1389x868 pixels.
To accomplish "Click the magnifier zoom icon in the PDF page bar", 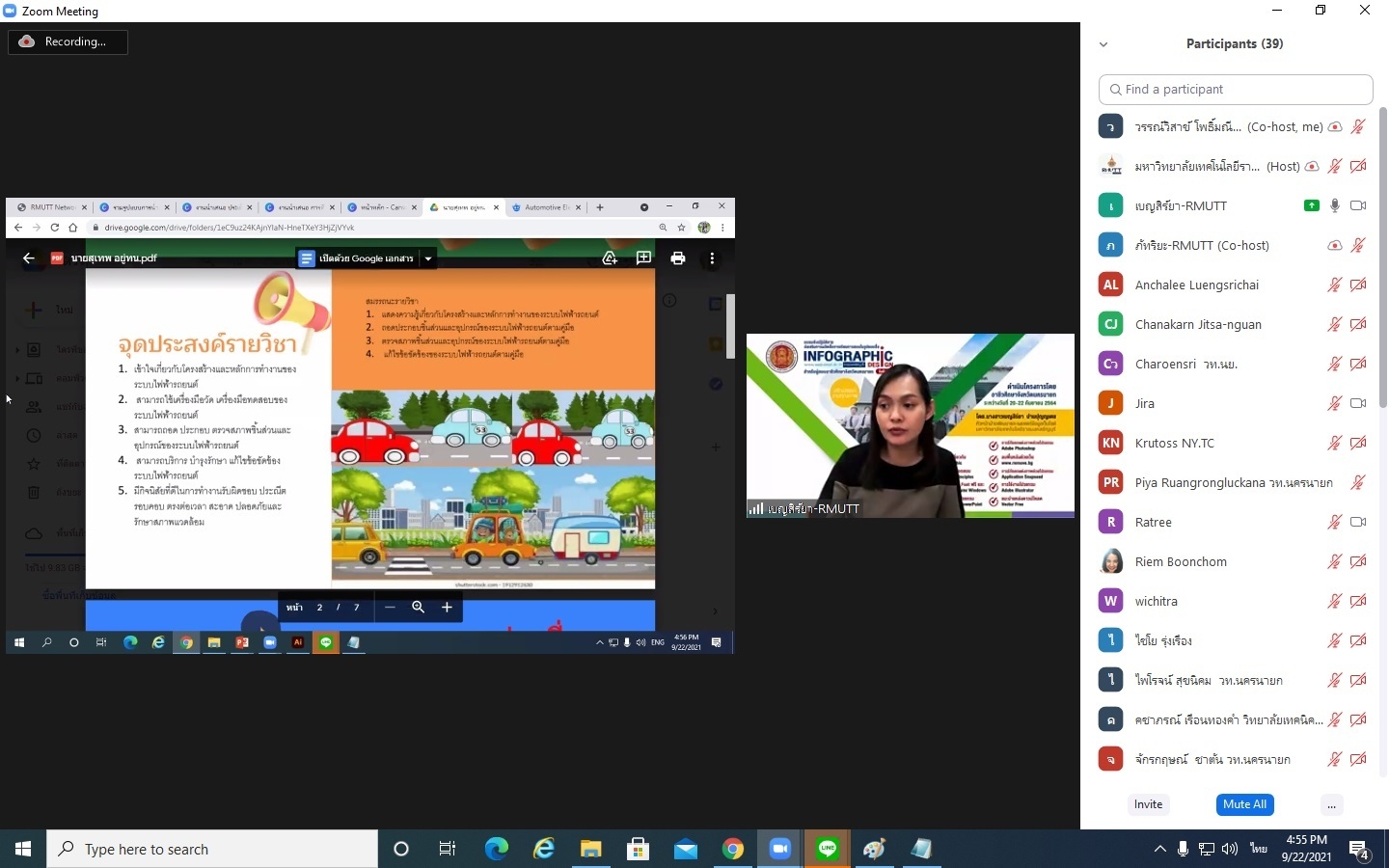I will (x=418, y=607).
